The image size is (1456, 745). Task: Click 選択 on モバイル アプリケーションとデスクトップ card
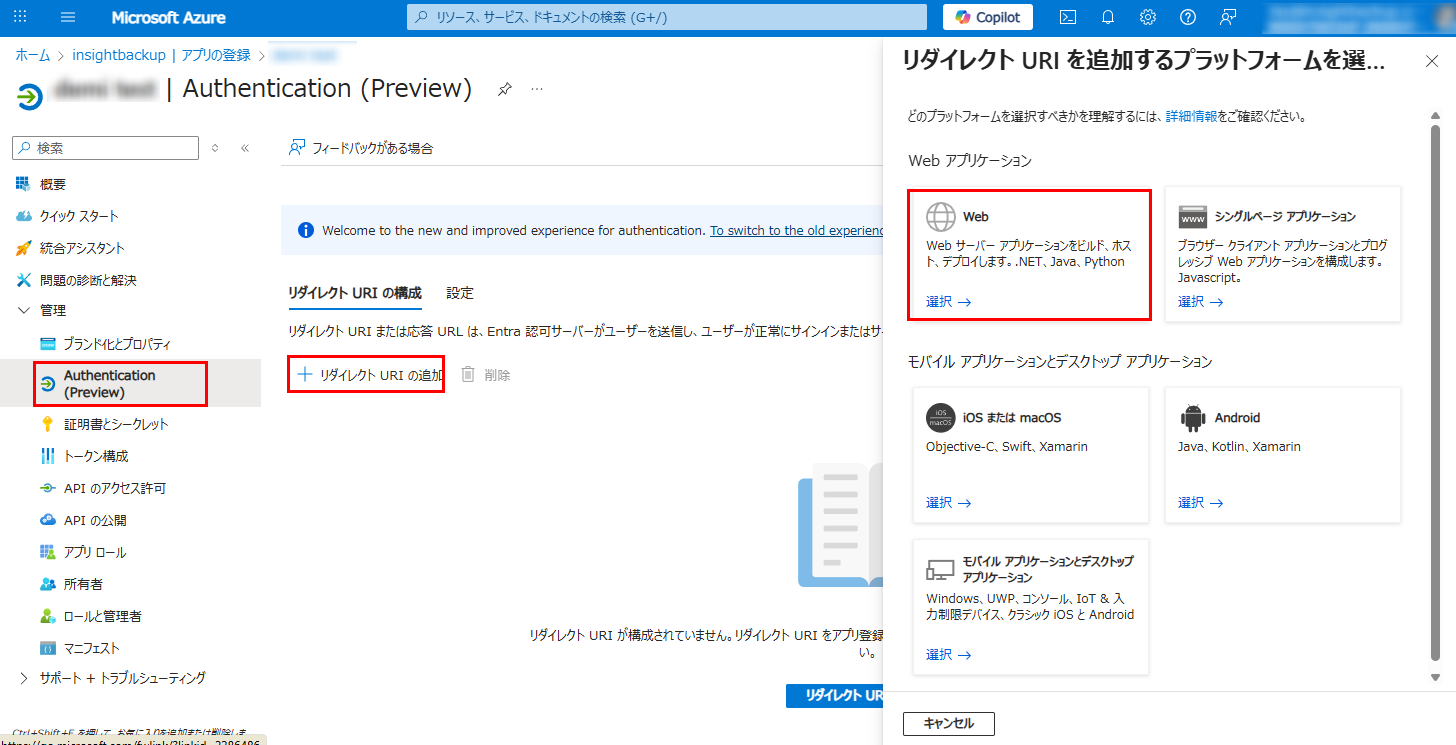948,655
